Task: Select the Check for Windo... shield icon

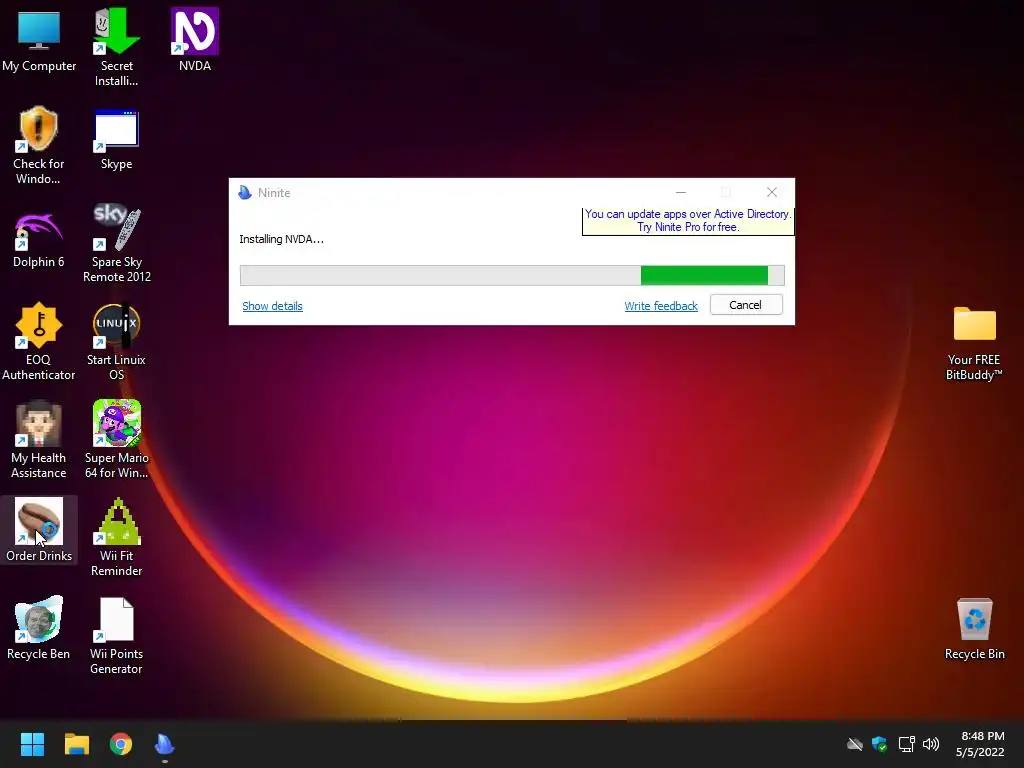Action: (39, 145)
